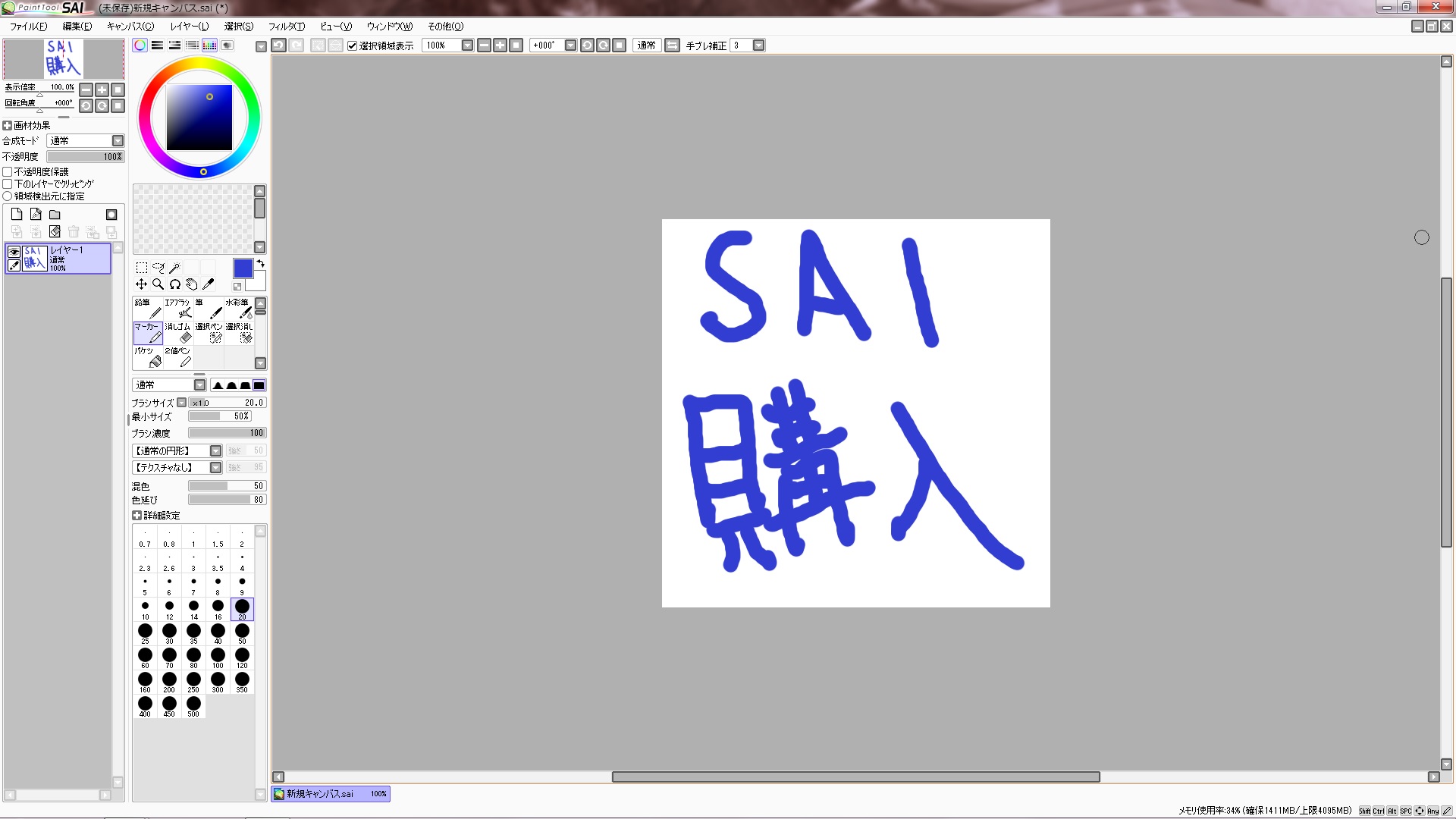Toggle the scratchpad panel
The height and width of the screenshot is (819, 1456).
tap(227, 45)
